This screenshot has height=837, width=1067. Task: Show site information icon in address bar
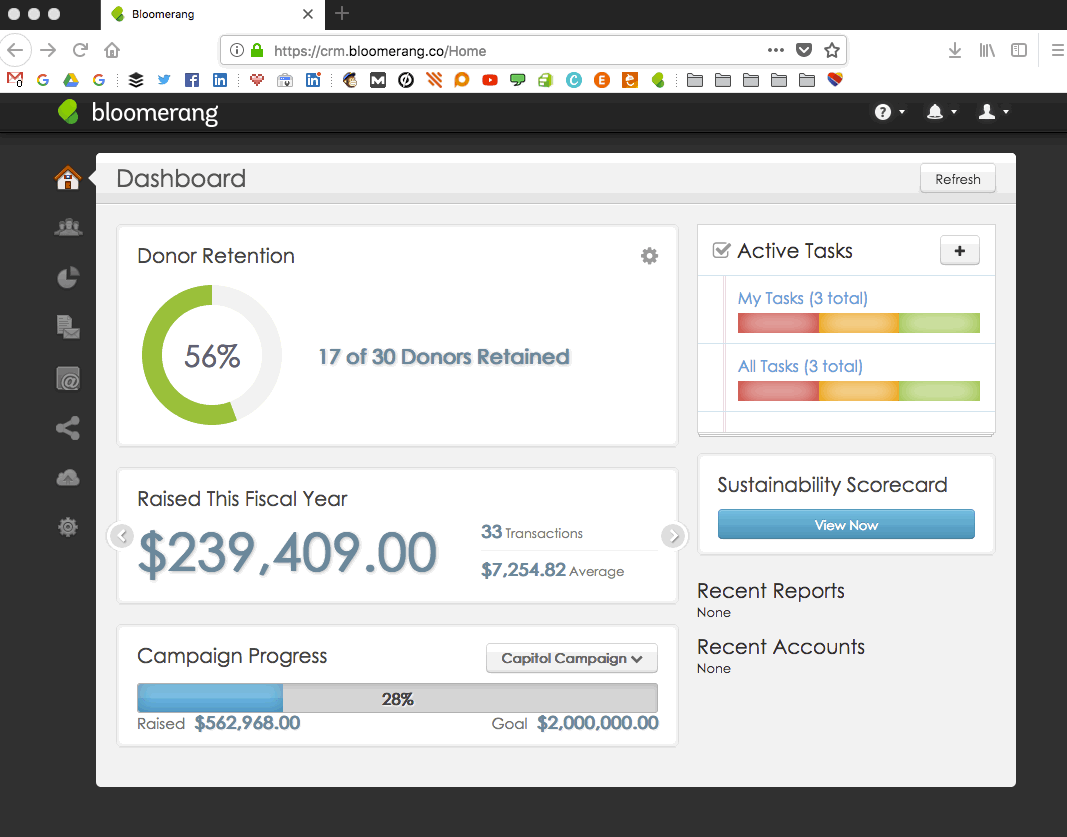coord(237,50)
